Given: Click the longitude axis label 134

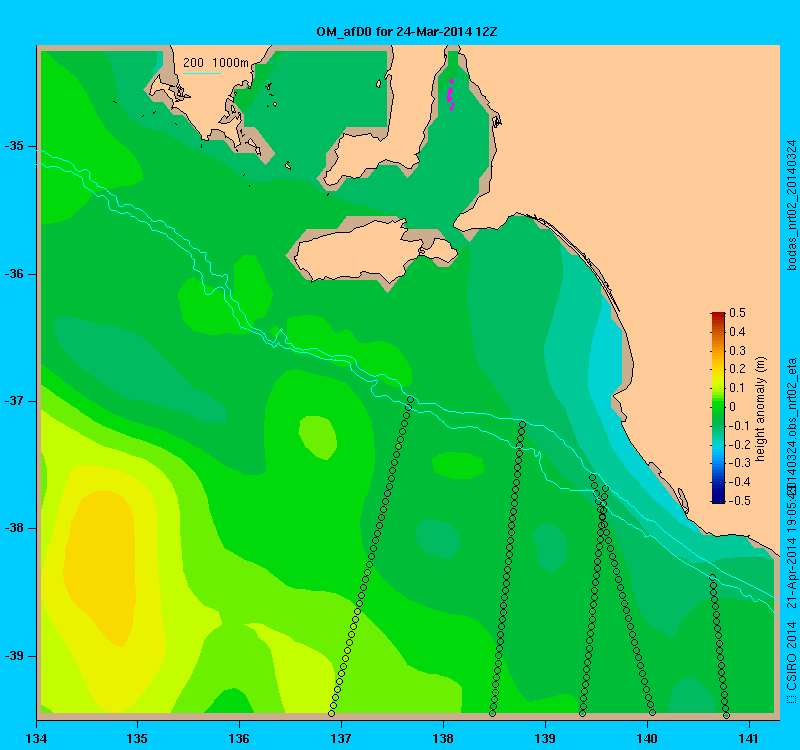Looking at the screenshot, I should (36, 738).
